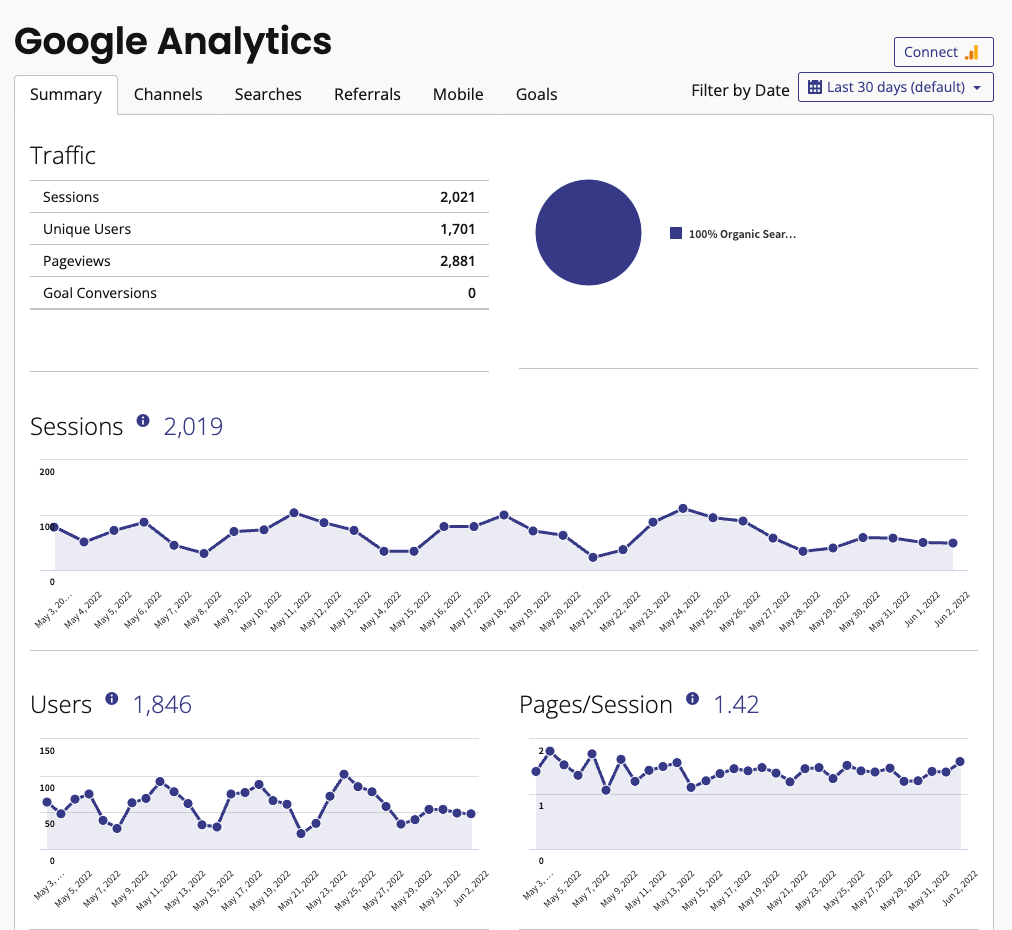Click the info icon next to Sessions
This screenshot has height=930, width=1012.
(143, 421)
